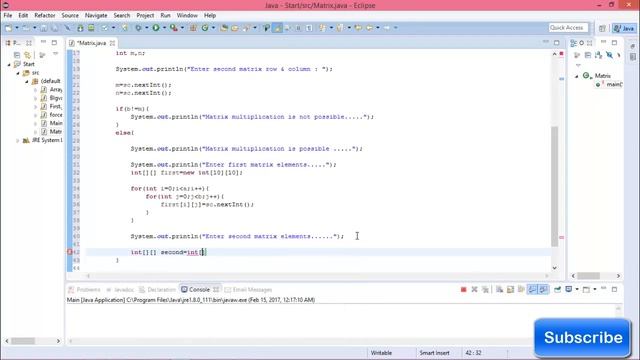This screenshot has width=640, height=360.
Task: Click the Package Explorer horizontal scrollbar thumb
Action: 23,340
